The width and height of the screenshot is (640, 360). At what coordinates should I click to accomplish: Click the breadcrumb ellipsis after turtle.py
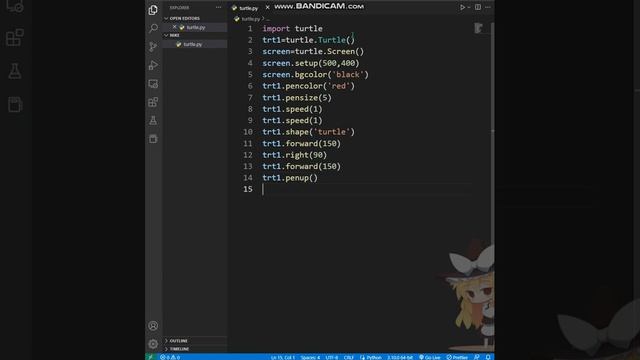tap(268, 19)
